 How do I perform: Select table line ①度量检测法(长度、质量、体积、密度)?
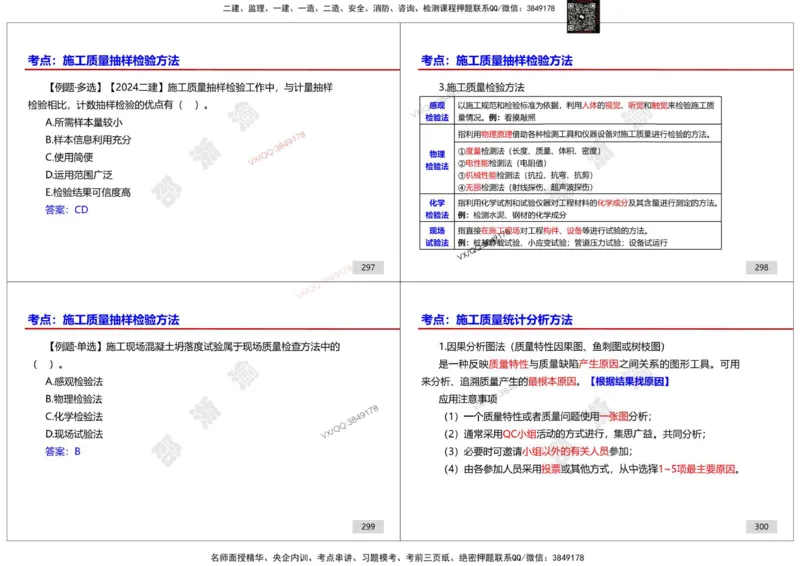pos(529,151)
